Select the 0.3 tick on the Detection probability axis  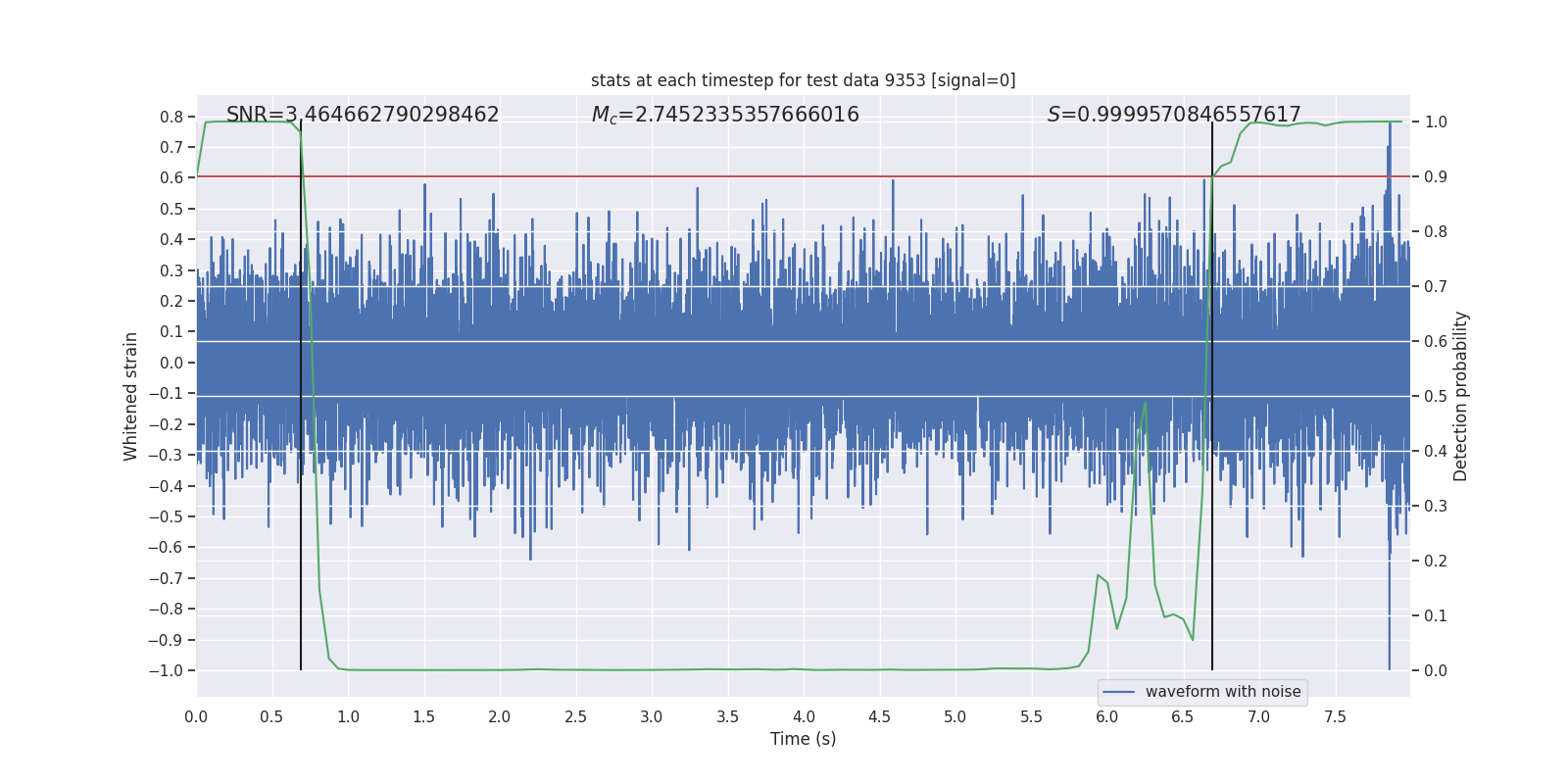coord(1436,507)
